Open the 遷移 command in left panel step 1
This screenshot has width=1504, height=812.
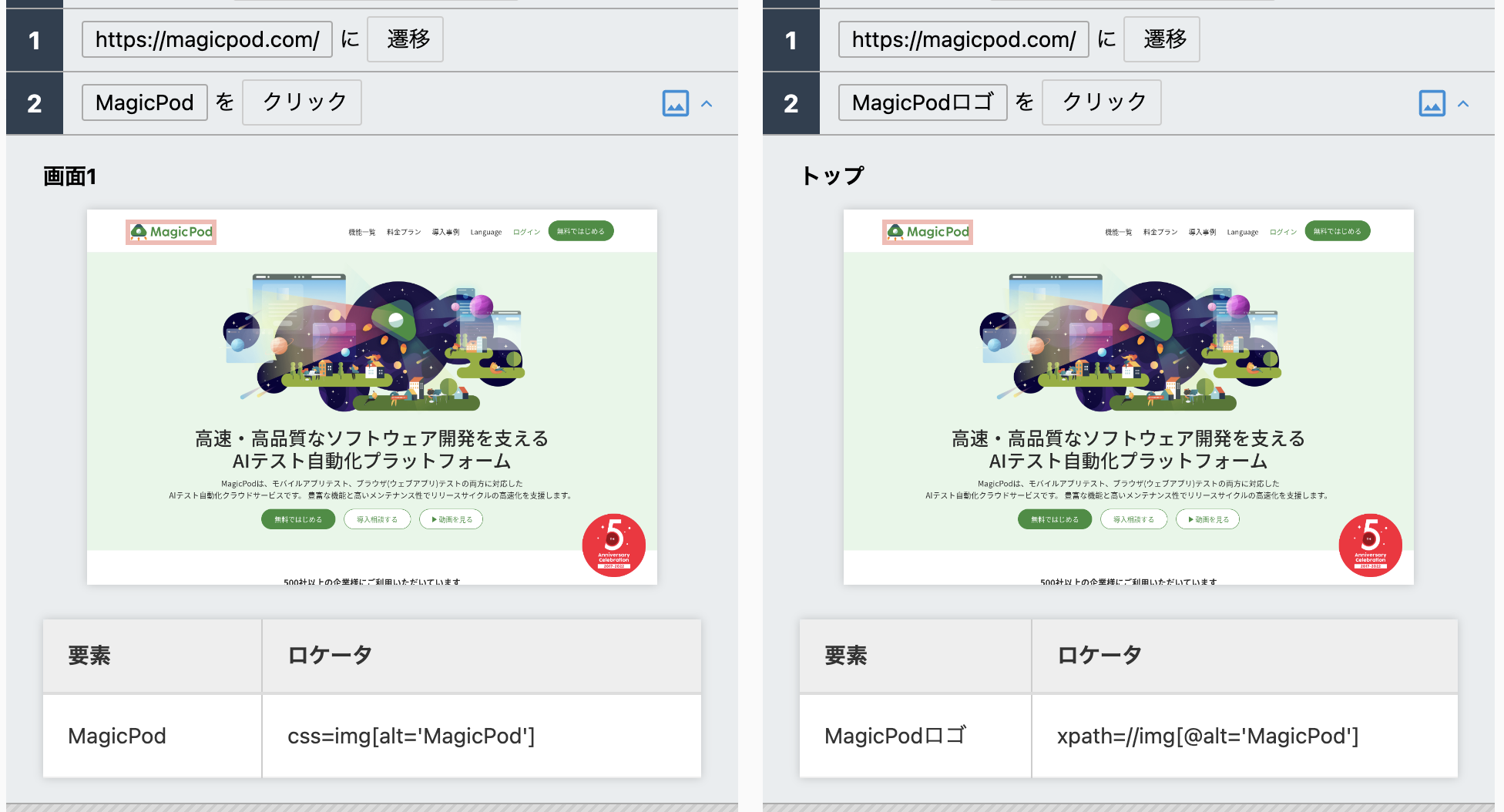click(x=405, y=39)
